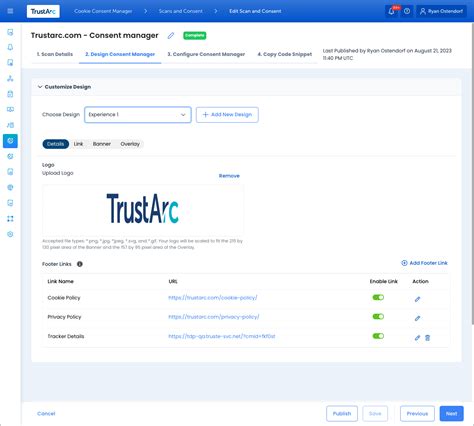This screenshot has width=474, height=426.
Task: Click the sidebar settings gear icon at the bottom
Action: (10, 234)
